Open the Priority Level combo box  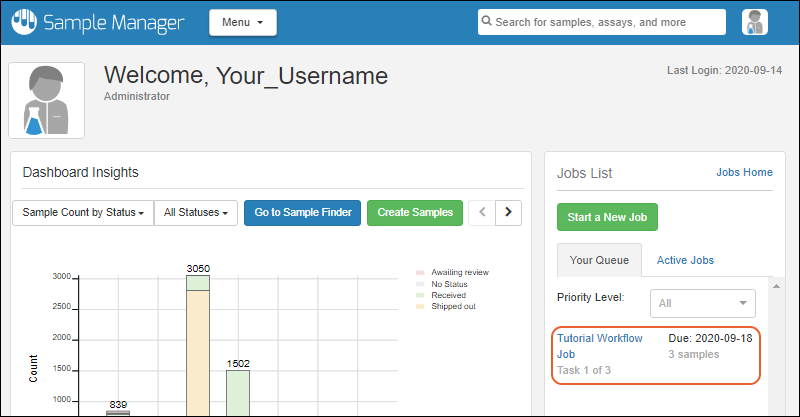pos(702,303)
